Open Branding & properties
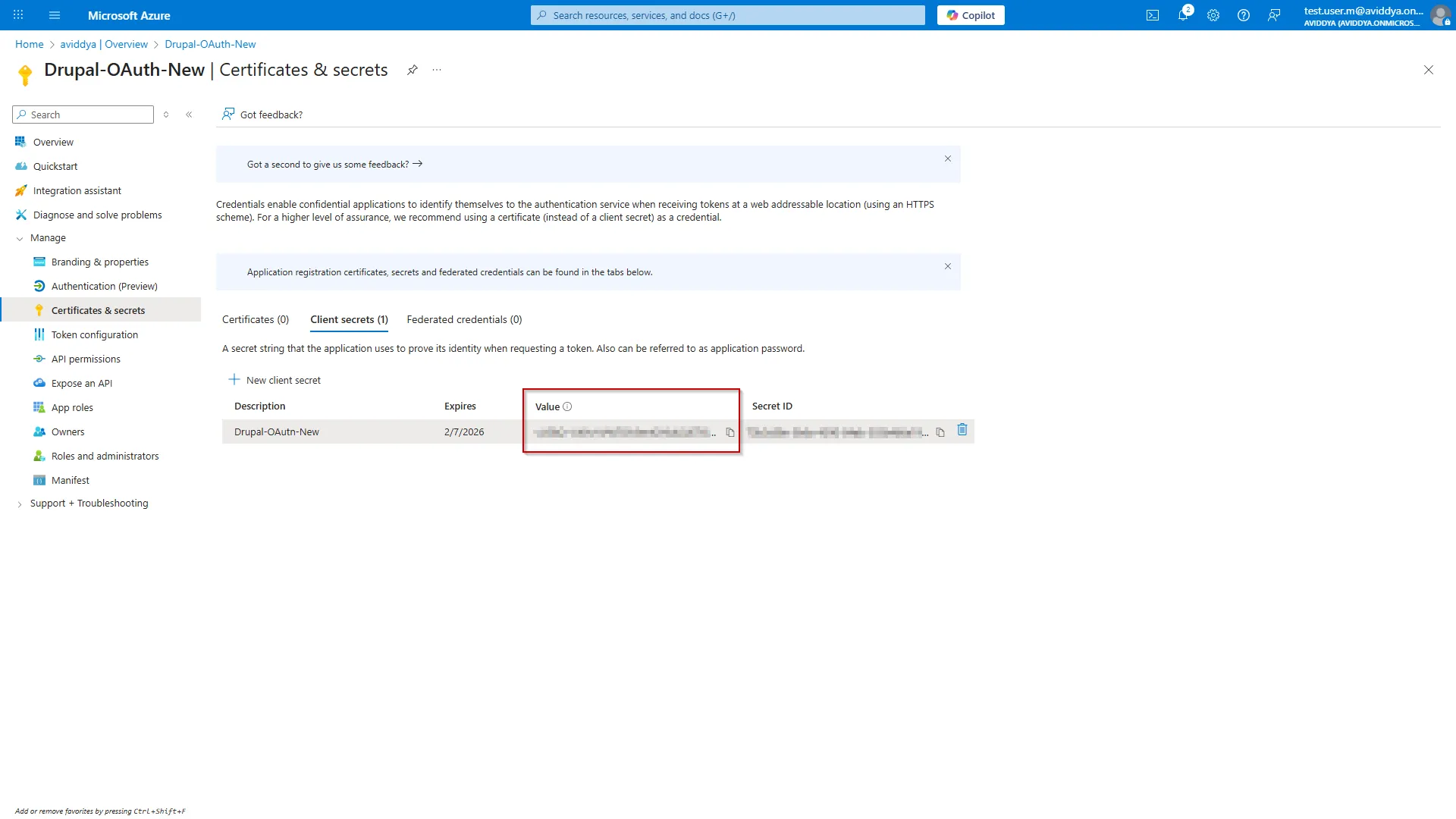 [100, 262]
